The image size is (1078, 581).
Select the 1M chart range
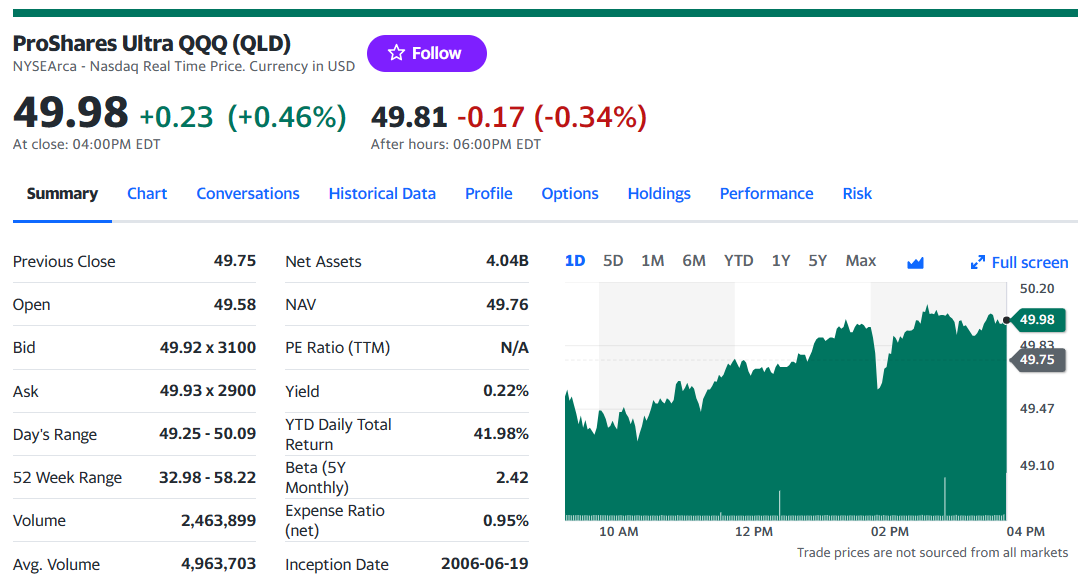652,261
